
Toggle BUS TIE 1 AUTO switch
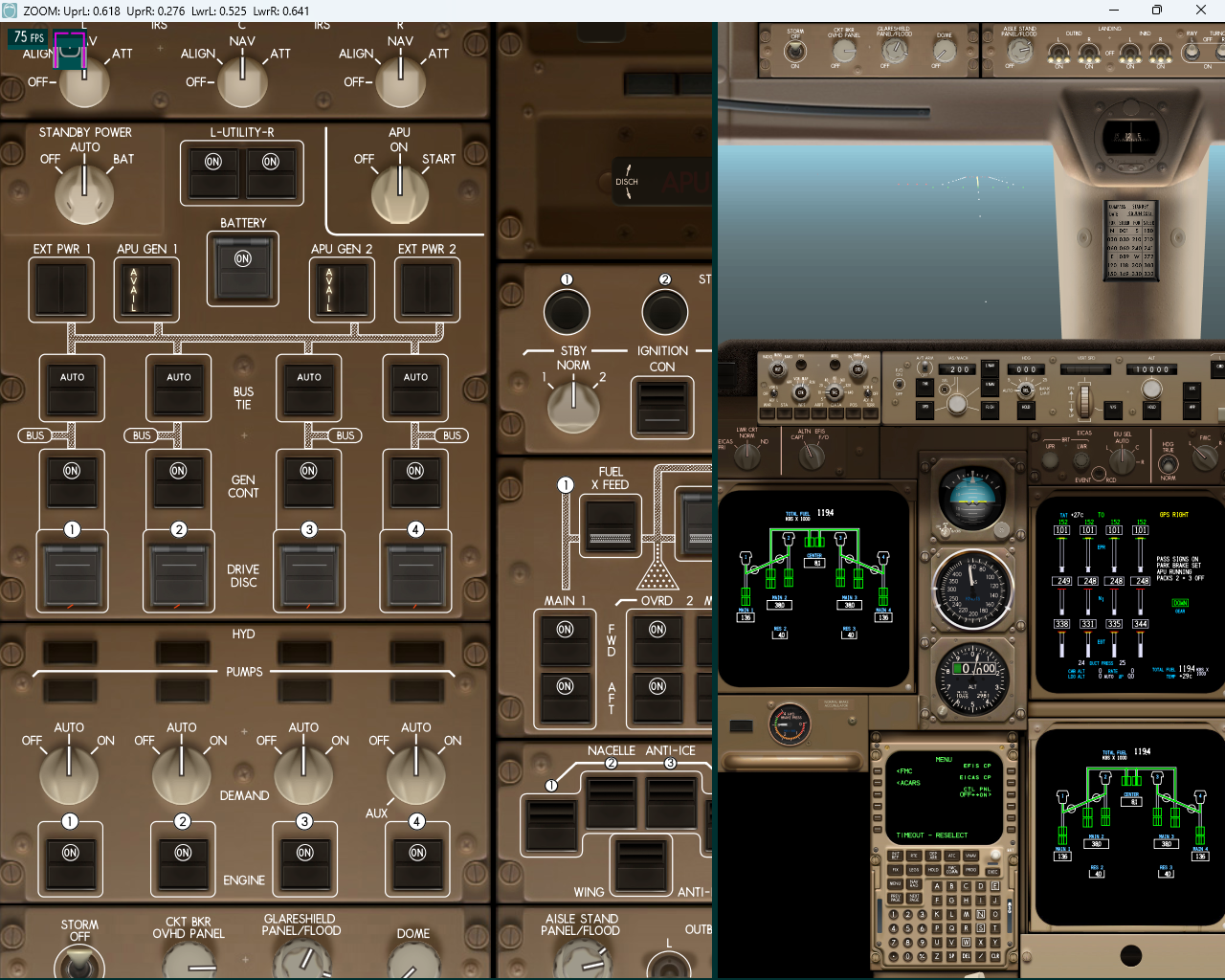pos(73,388)
